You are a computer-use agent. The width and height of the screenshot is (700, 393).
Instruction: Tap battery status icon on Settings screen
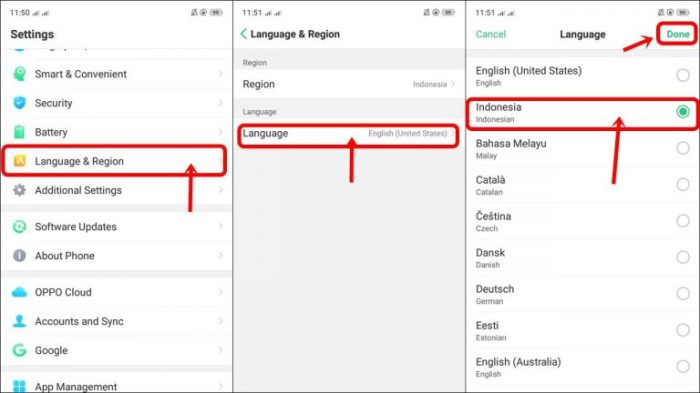tap(216, 13)
